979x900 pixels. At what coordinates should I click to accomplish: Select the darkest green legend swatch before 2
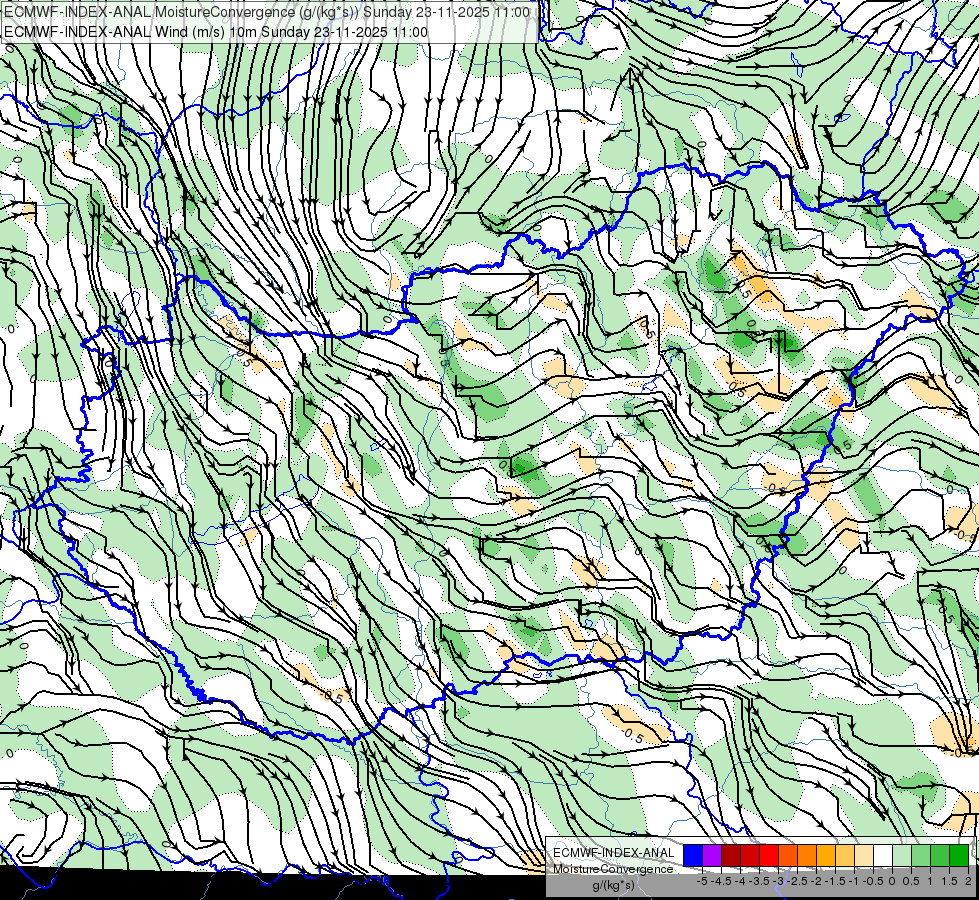pos(959,856)
